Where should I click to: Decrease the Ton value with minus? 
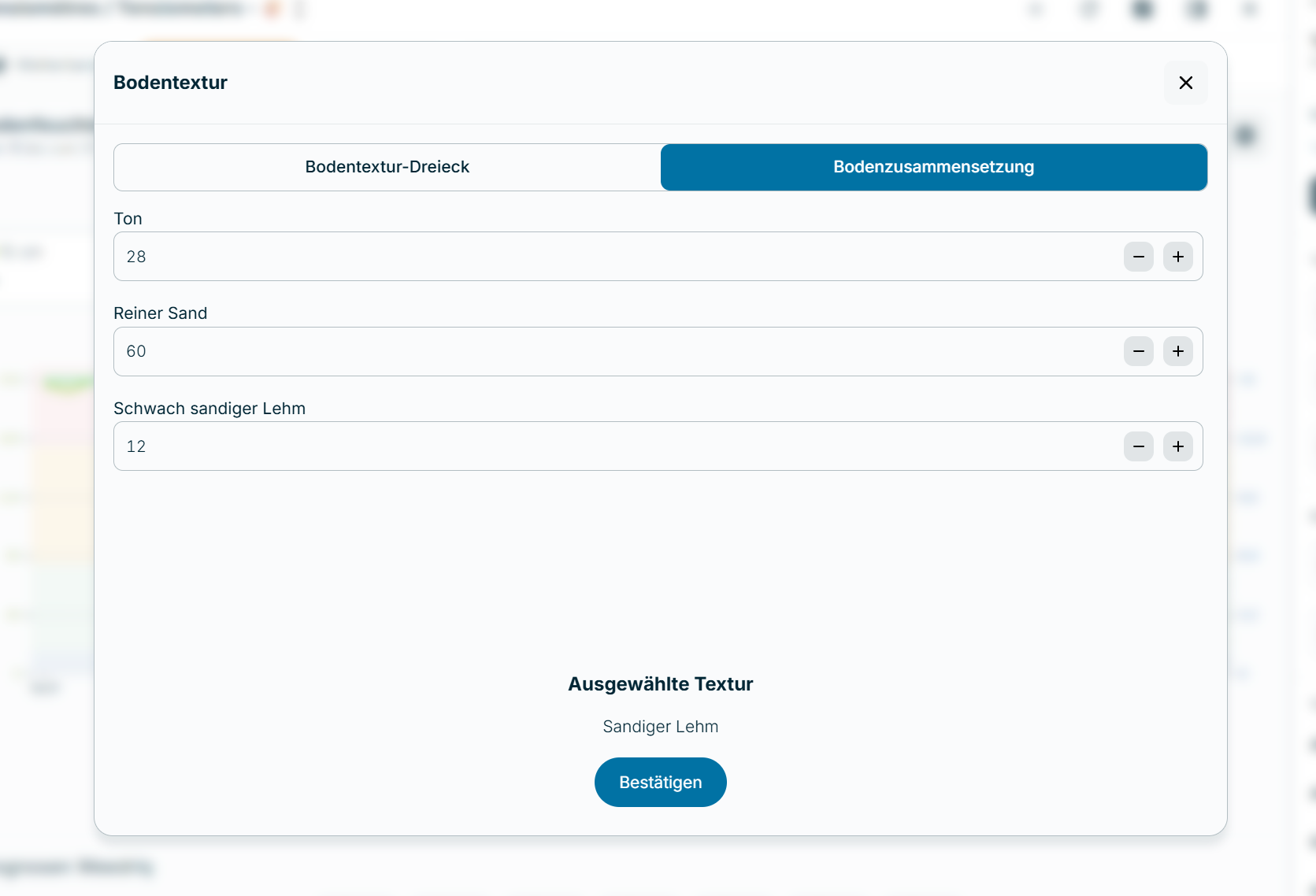[x=1138, y=257]
